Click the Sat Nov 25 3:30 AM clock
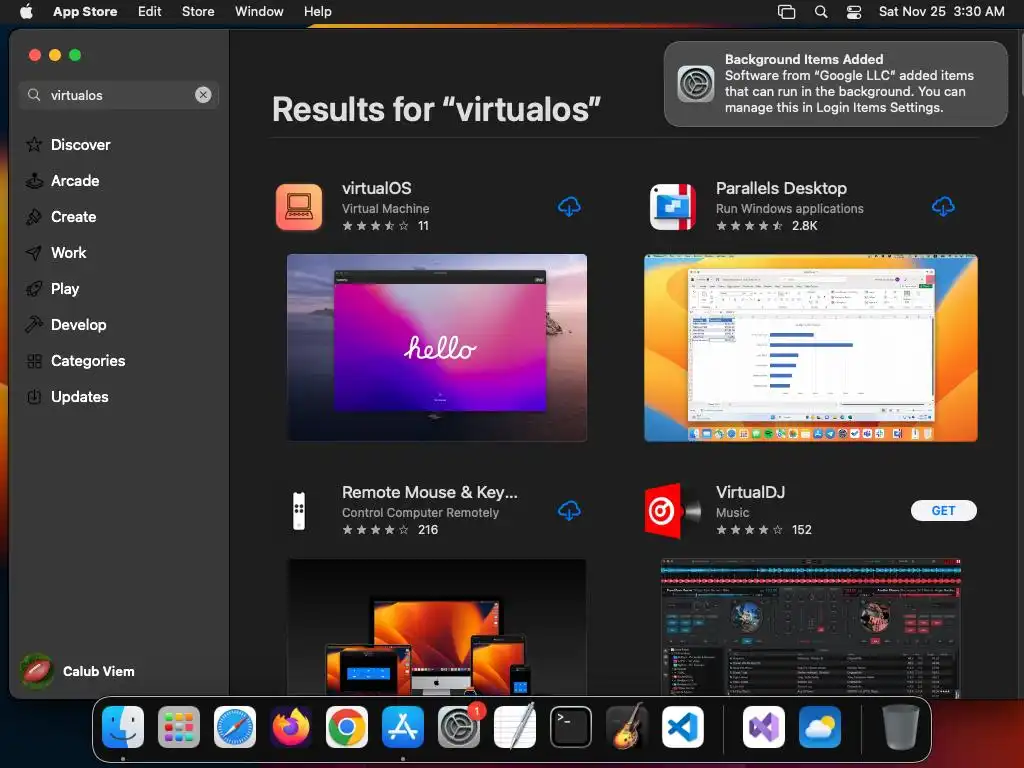The width and height of the screenshot is (1024, 768). [x=941, y=11]
